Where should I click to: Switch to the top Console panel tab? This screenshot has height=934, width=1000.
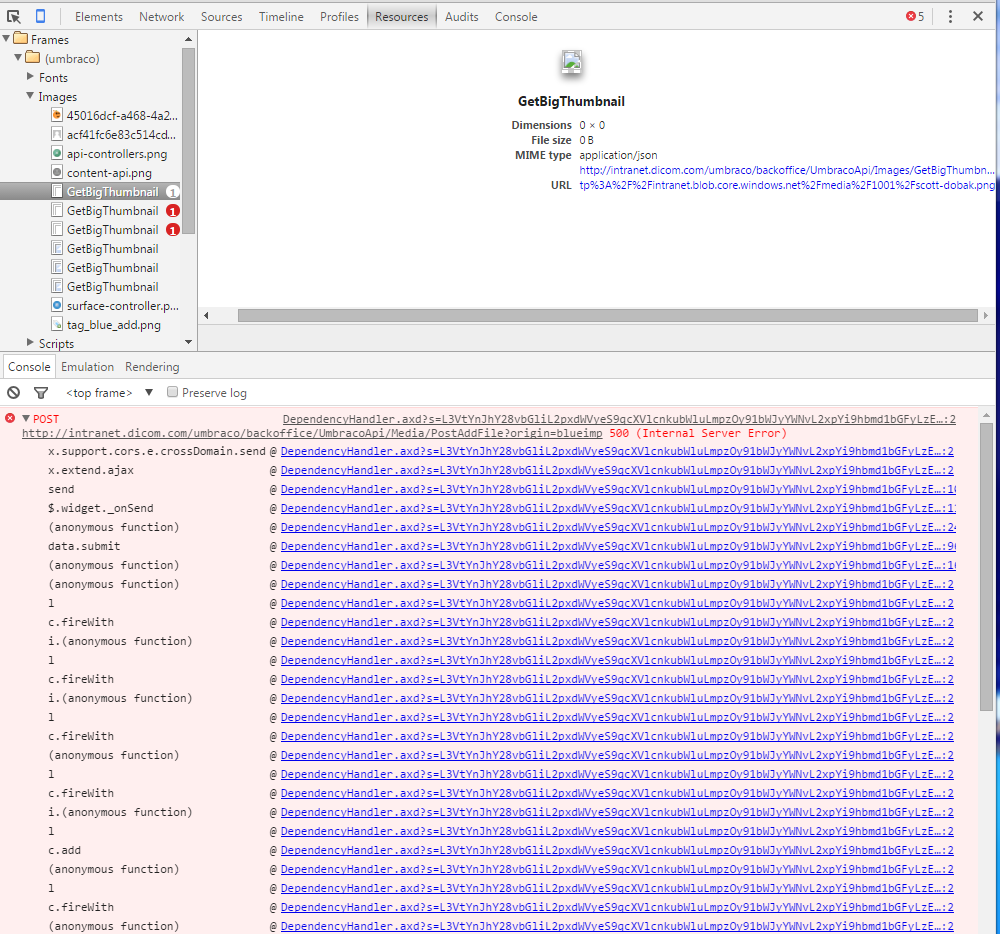(x=516, y=17)
